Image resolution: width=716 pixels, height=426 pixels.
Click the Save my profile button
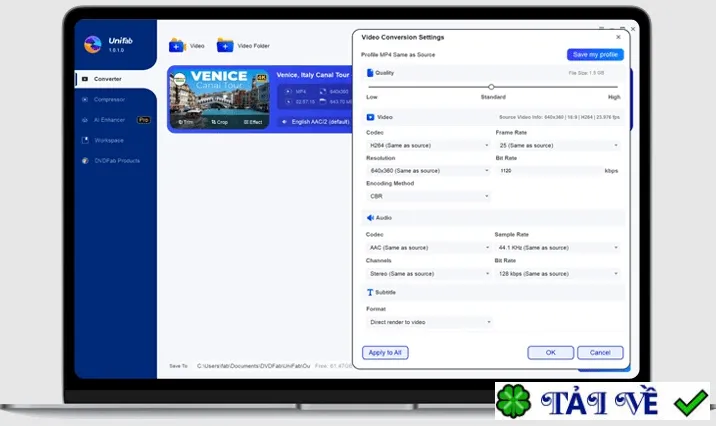click(595, 54)
